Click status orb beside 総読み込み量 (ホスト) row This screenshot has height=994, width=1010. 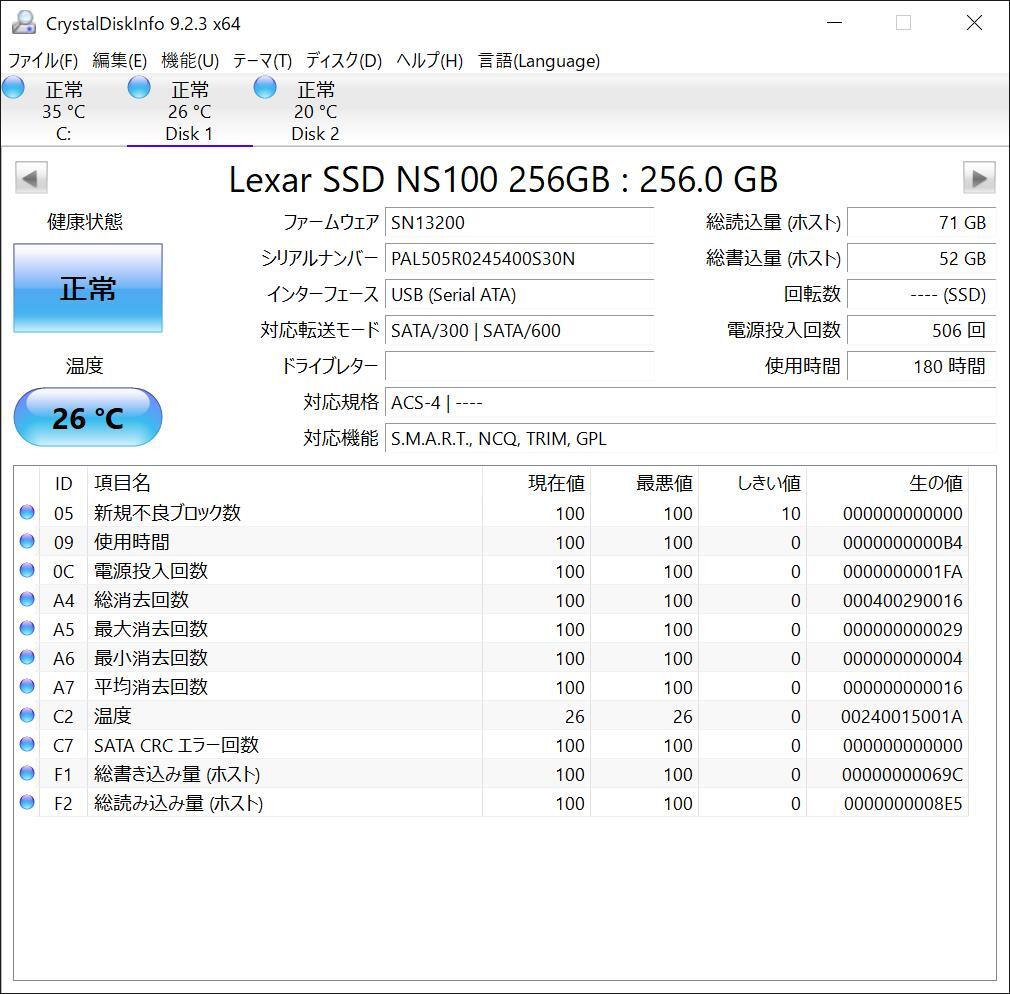[x=27, y=803]
